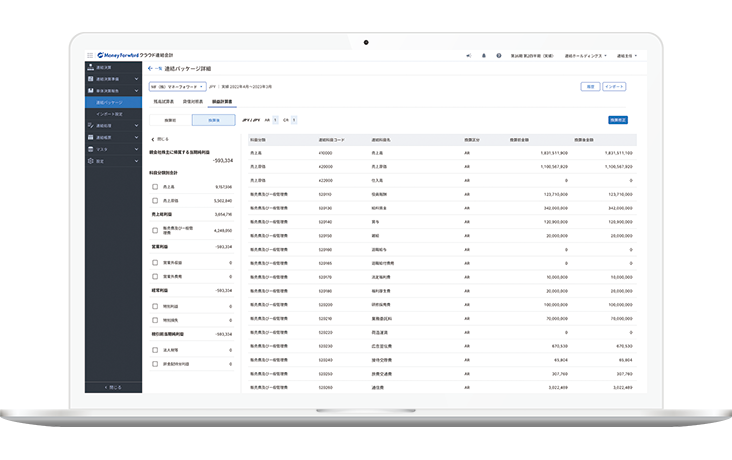Open 連結パッケージ in the sidebar
The height and width of the screenshot is (460, 732).
coord(113,102)
